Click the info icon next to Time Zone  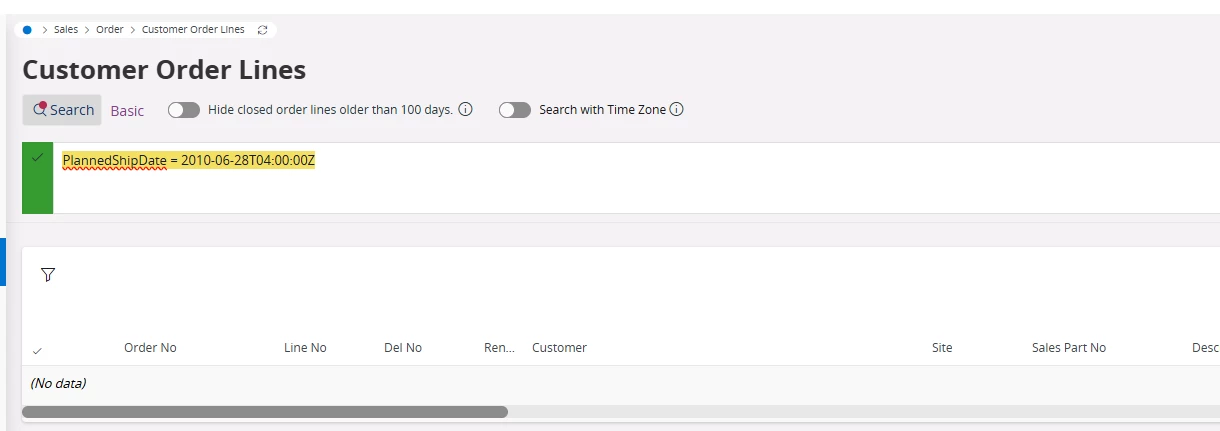coord(676,110)
